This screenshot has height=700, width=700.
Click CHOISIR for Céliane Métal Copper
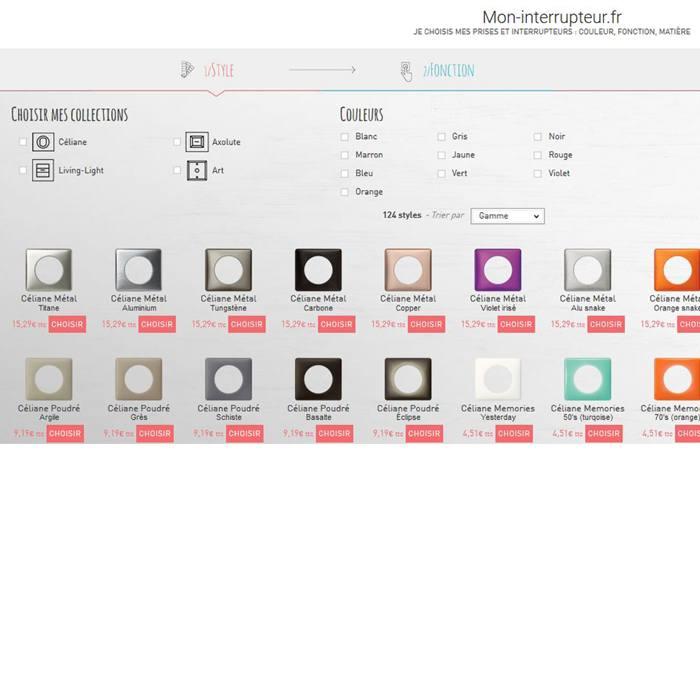click(x=426, y=324)
